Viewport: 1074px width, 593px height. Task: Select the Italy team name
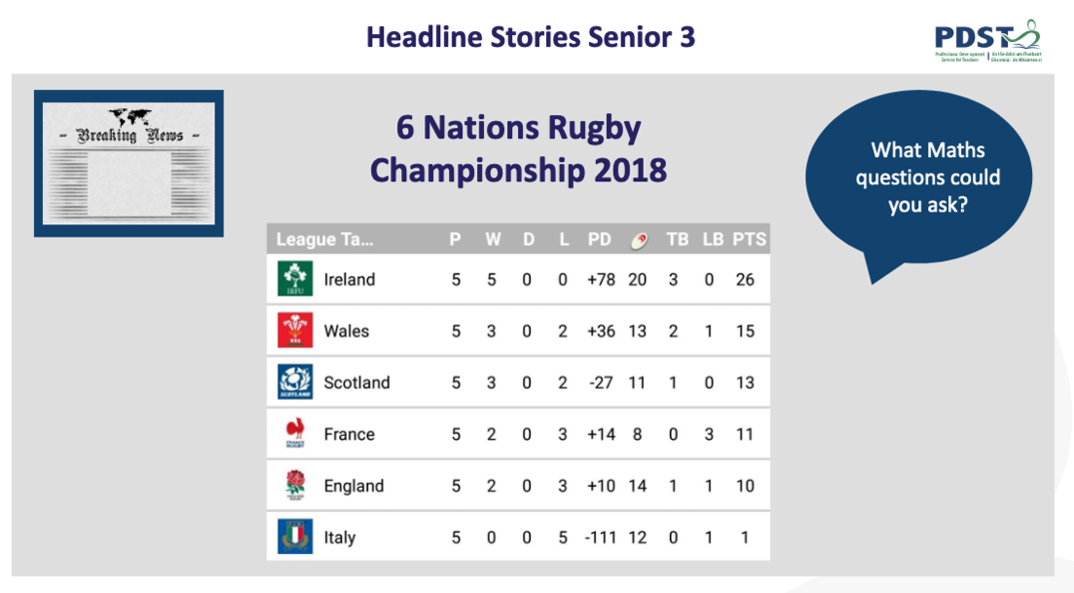click(x=340, y=538)
